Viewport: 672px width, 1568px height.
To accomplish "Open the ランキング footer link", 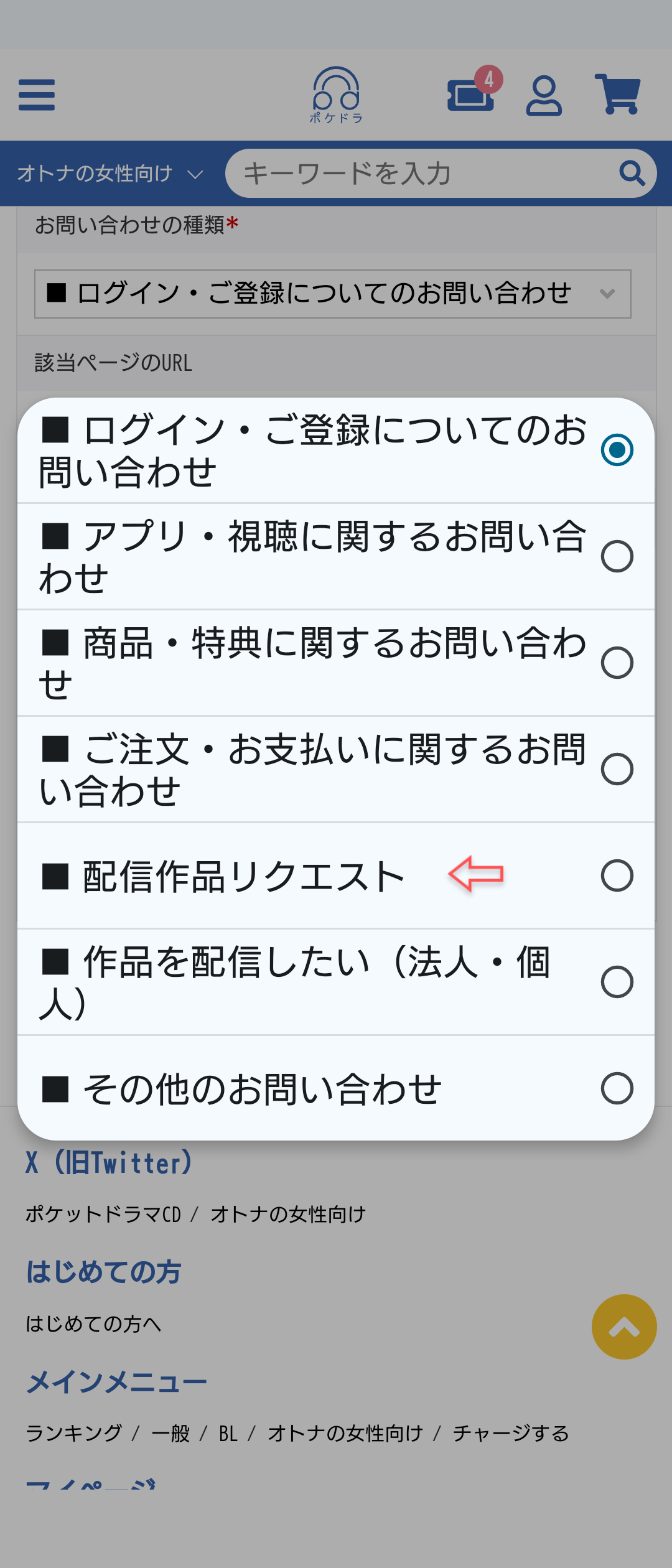I will [x=74, y=1433].
